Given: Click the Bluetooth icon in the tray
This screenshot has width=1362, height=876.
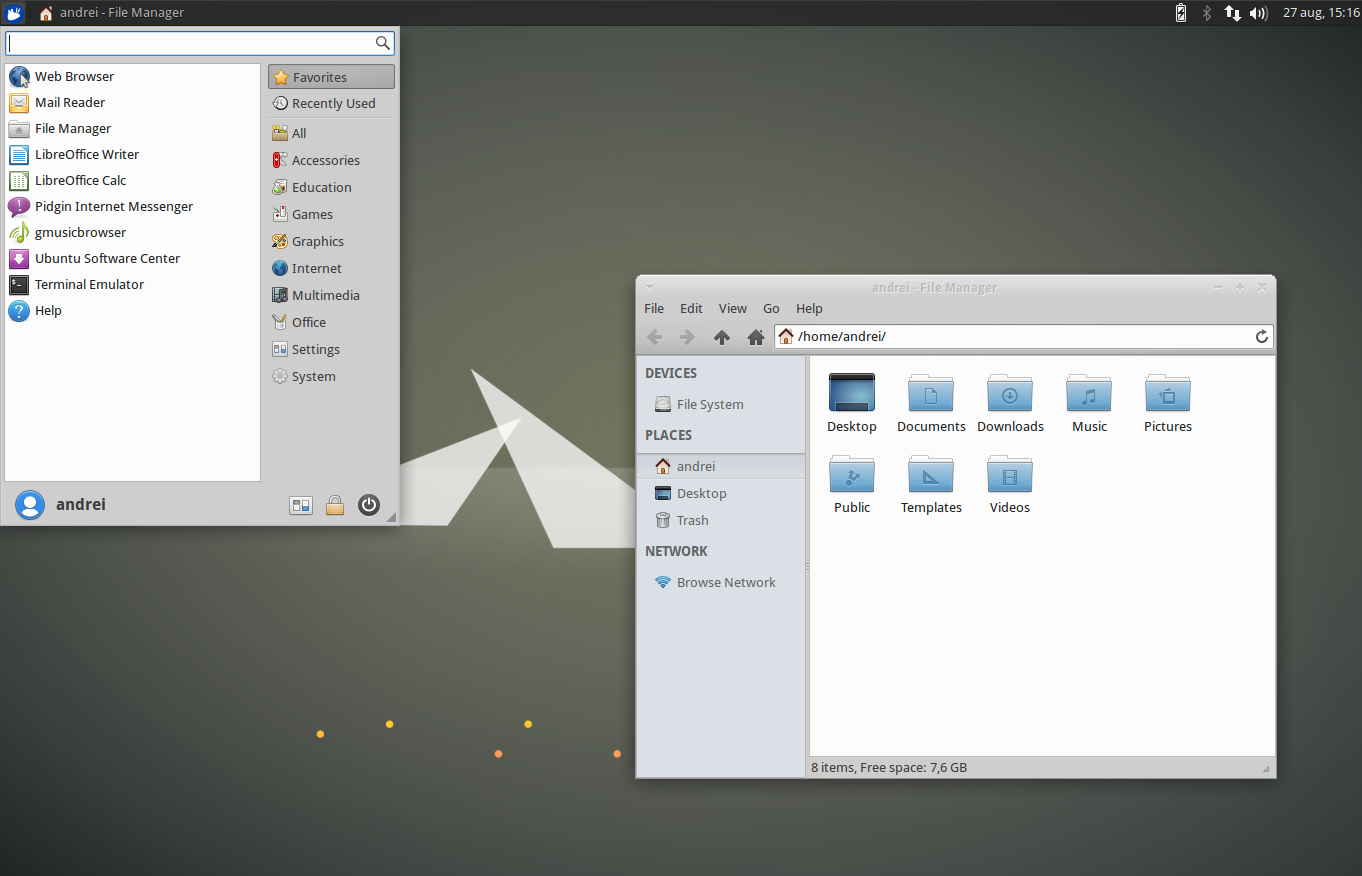Looking at the screenshot, I should coord(1206,13).
